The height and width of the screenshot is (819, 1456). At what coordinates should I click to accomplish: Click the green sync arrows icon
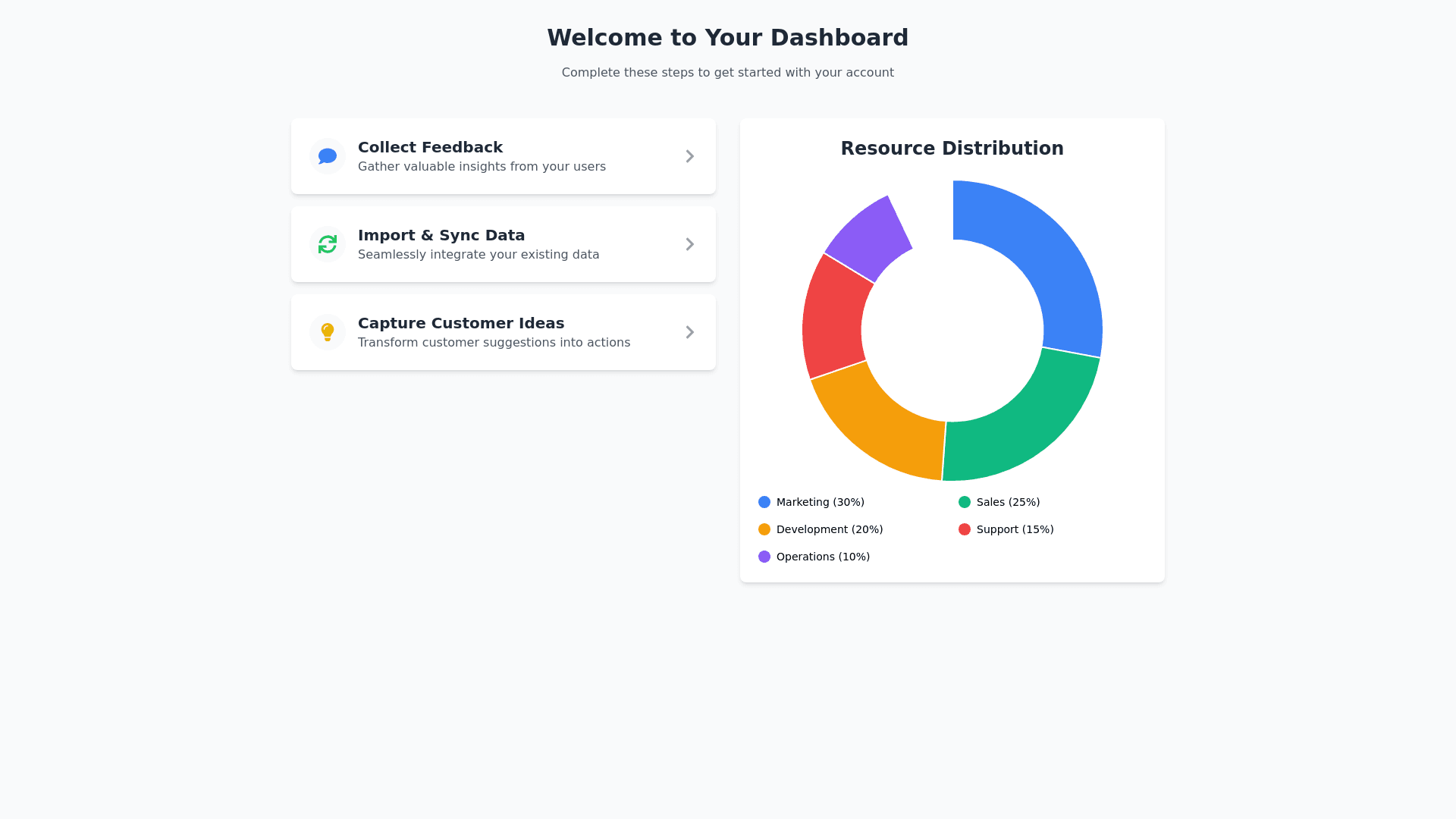pos(328,244)
